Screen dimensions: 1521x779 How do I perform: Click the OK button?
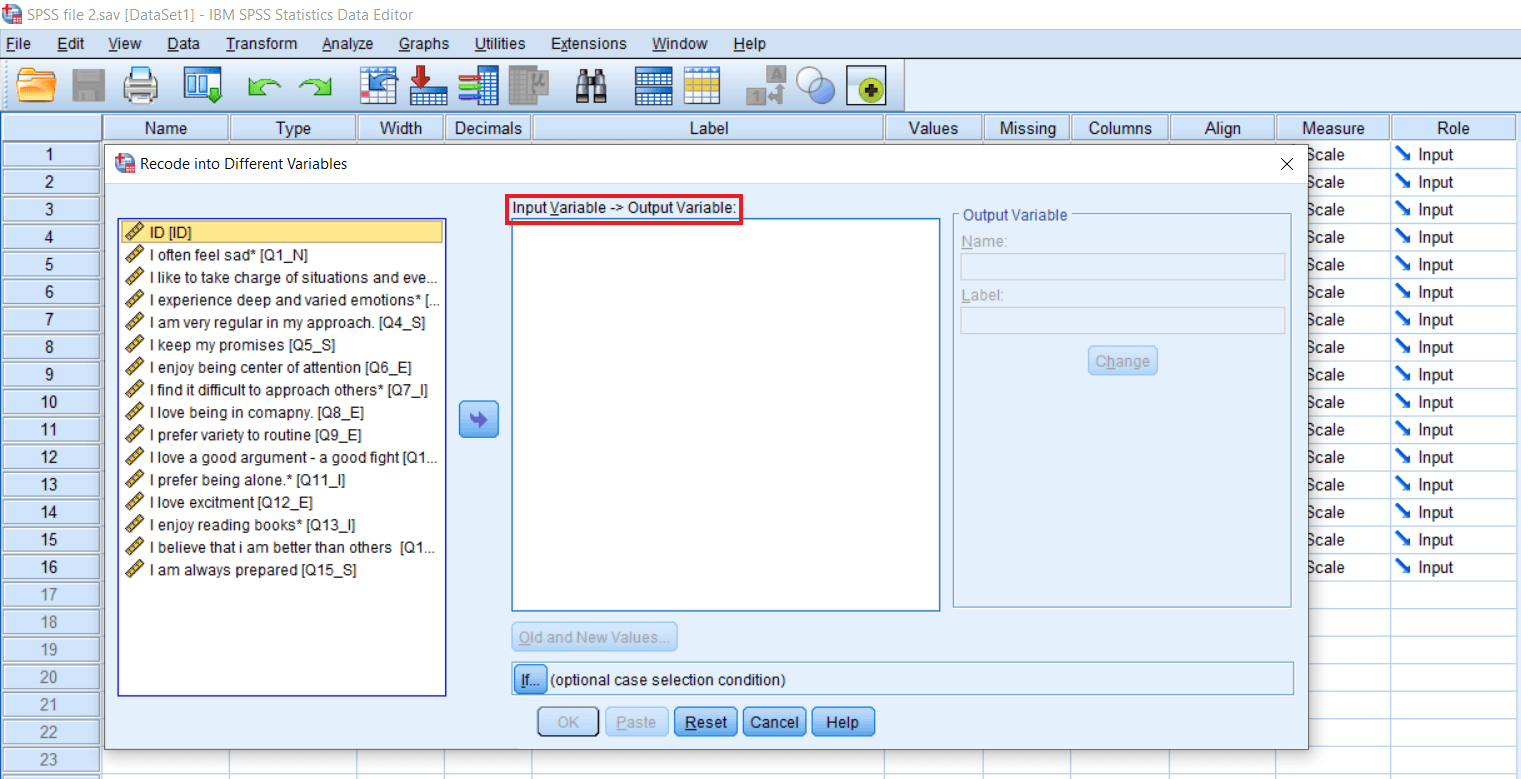pos(568,722)
